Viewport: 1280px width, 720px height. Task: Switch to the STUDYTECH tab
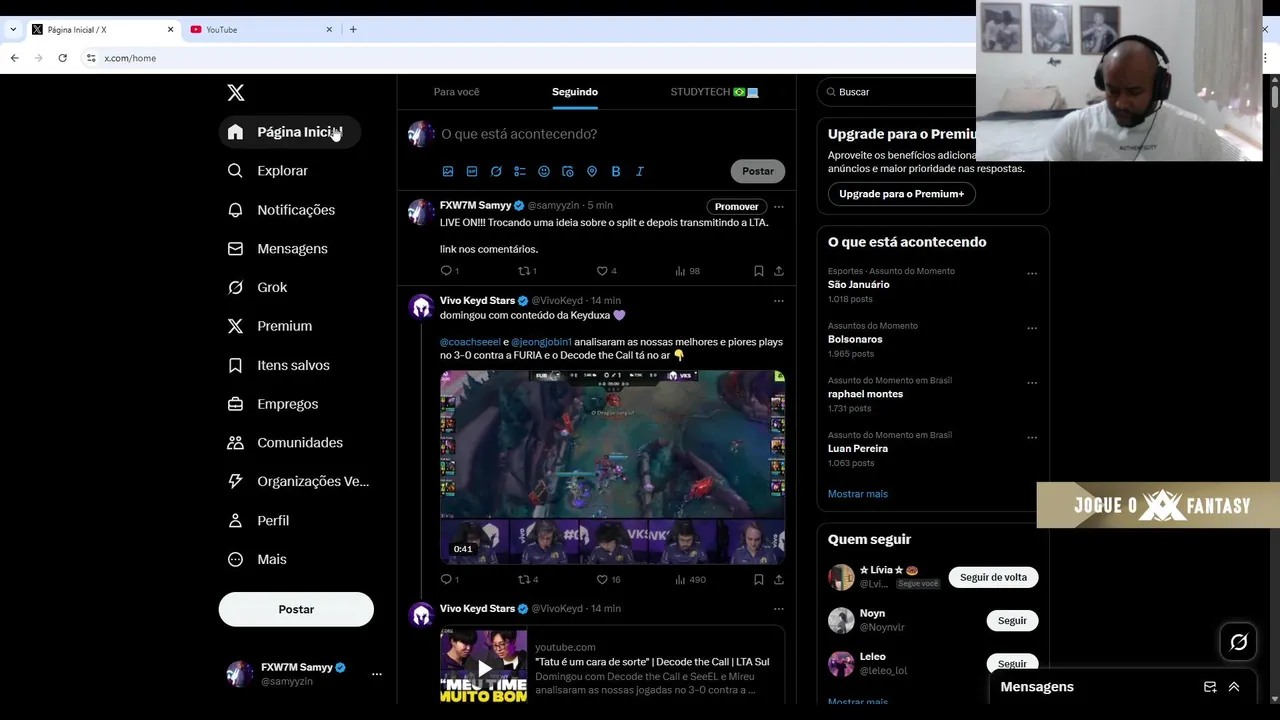[x=714, y=92]
